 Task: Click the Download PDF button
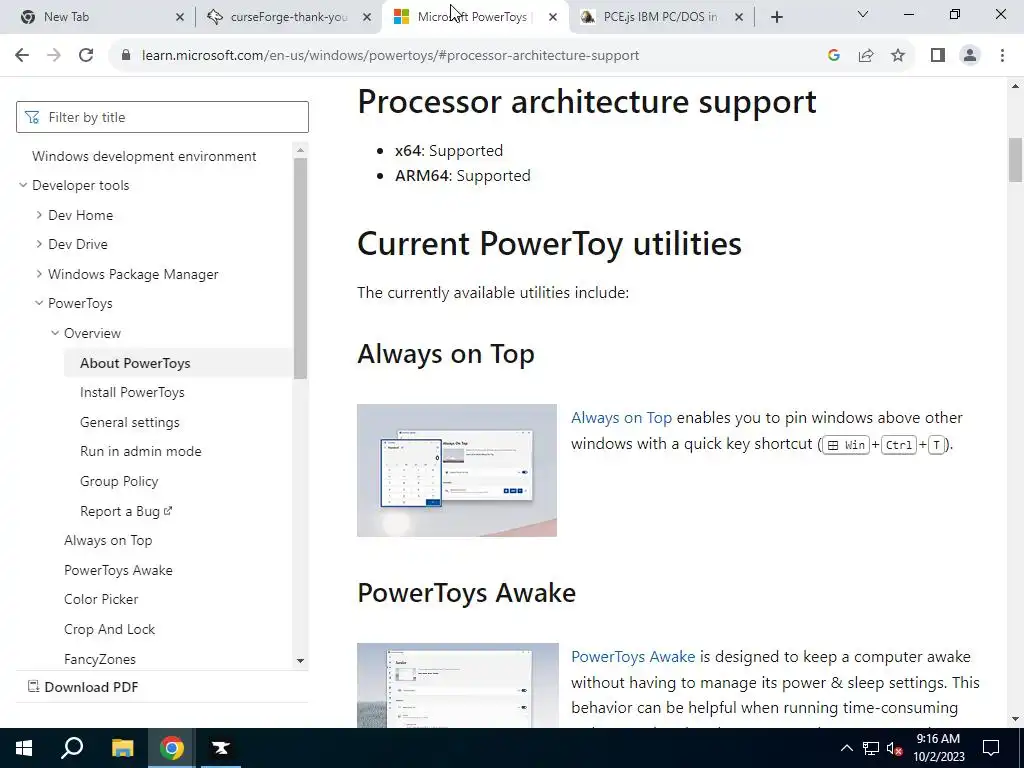(x=83, y=687)
